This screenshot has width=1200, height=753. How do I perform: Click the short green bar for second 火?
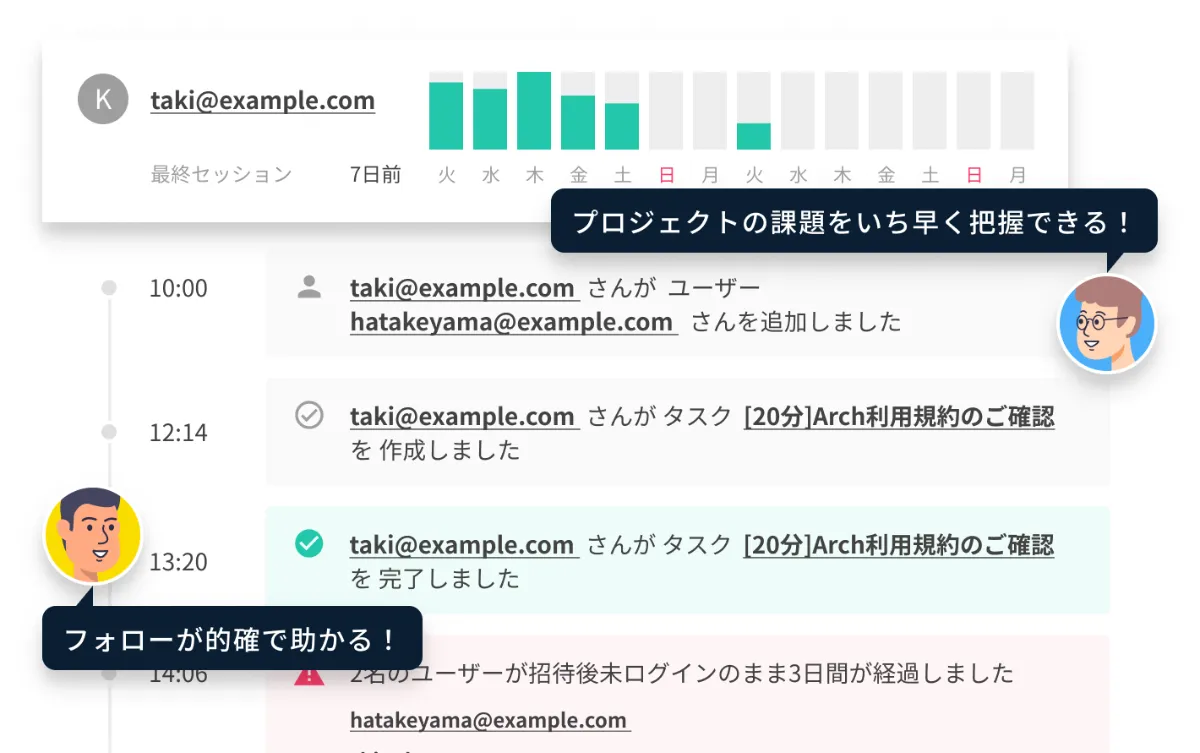click(754, 136)
